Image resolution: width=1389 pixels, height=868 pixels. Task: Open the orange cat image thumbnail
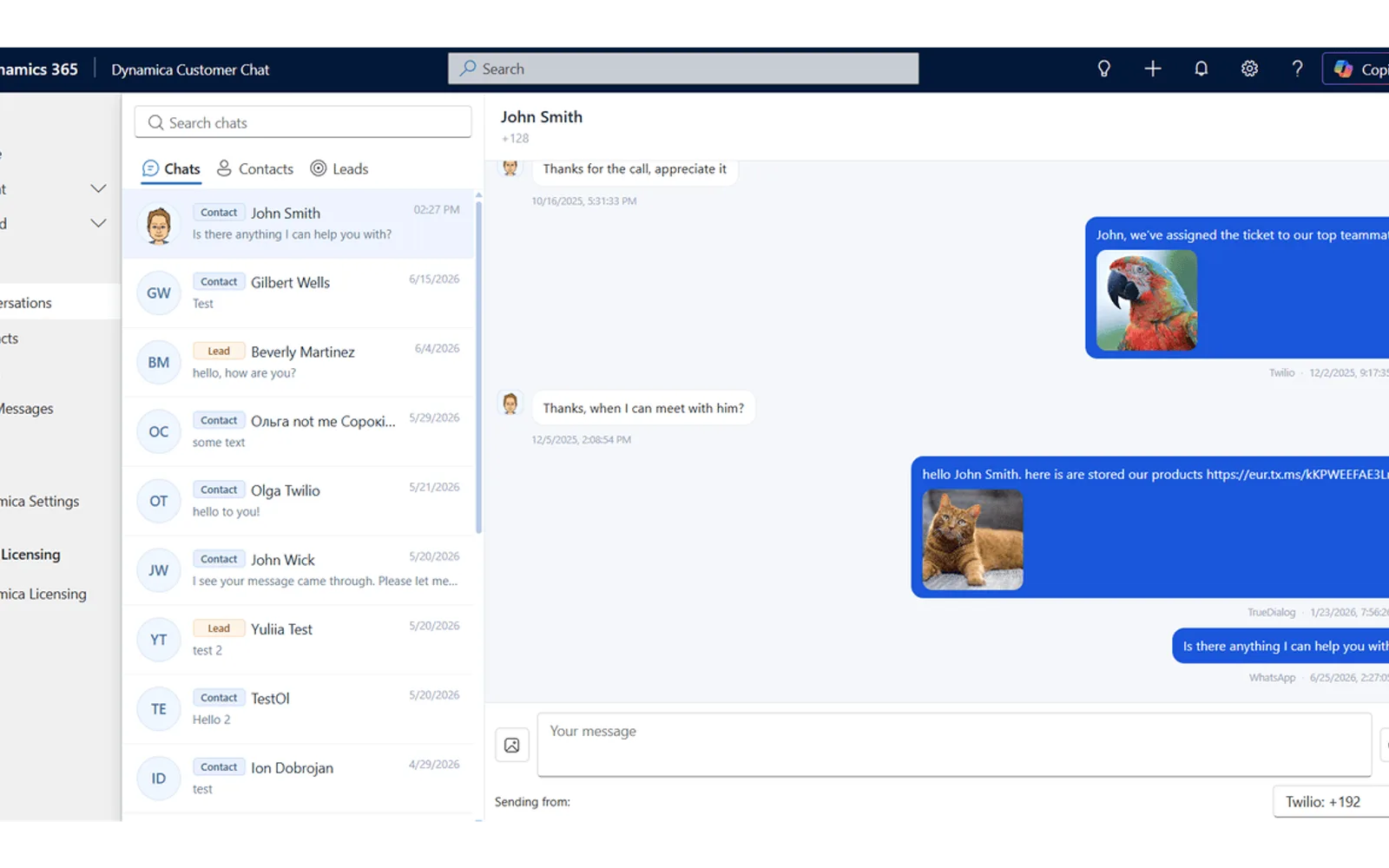click(972, 540)
